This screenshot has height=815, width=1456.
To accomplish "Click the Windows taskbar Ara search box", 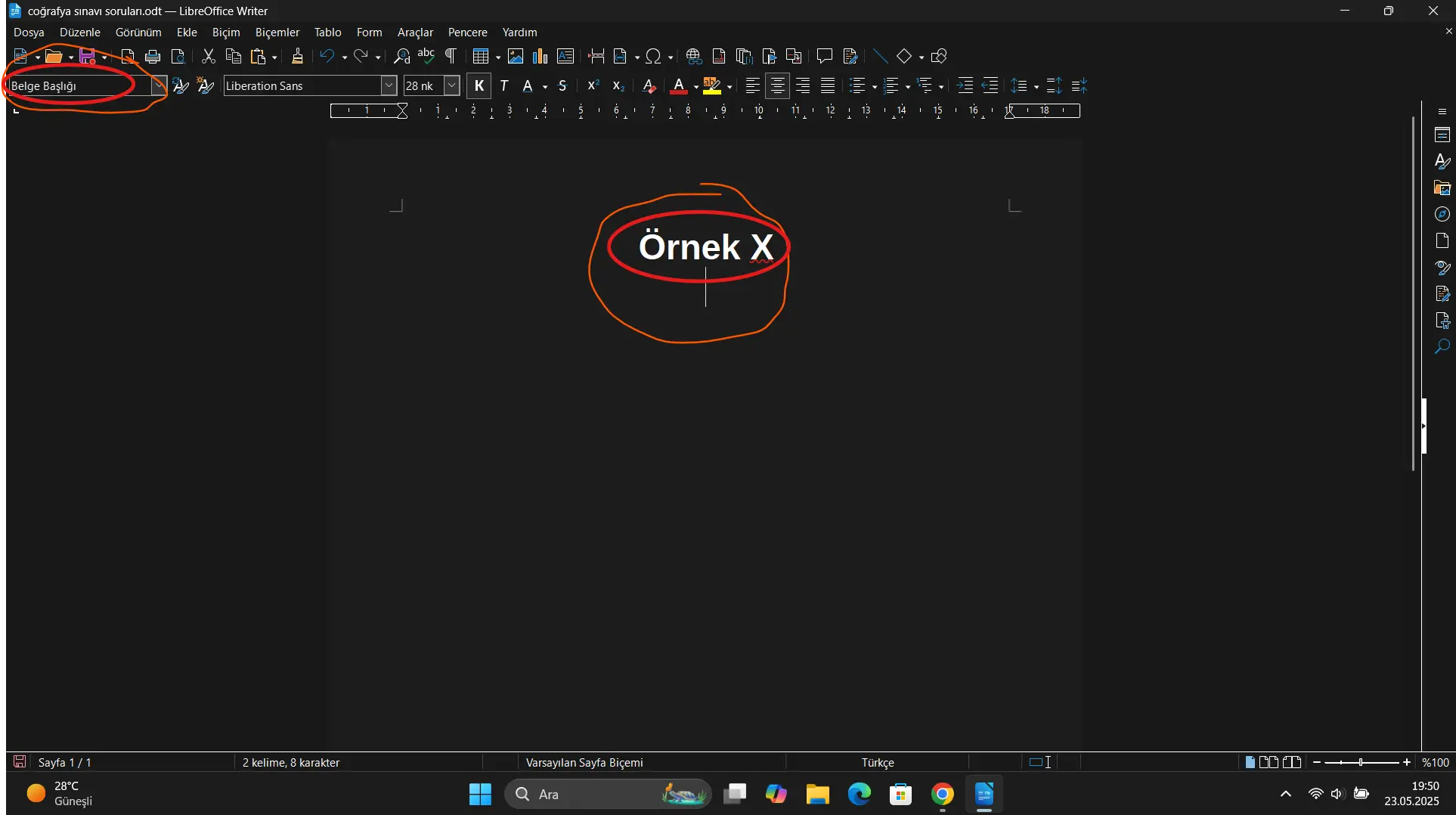I will coord(608,794).
